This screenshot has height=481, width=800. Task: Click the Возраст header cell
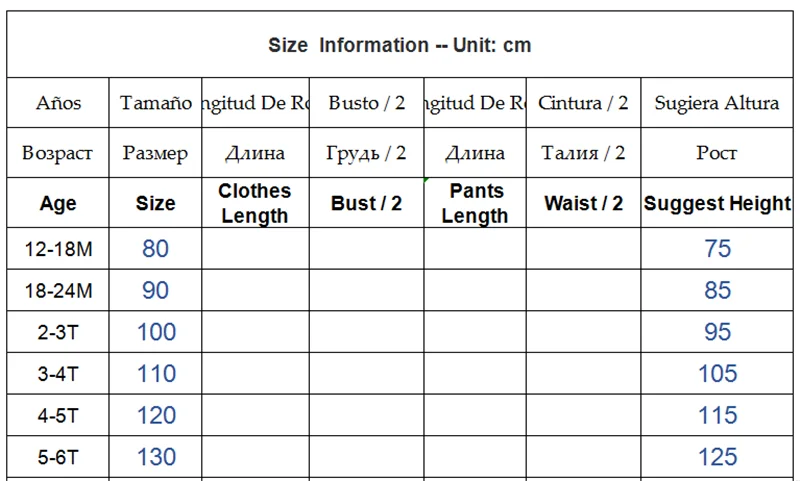tap(58, 153)
